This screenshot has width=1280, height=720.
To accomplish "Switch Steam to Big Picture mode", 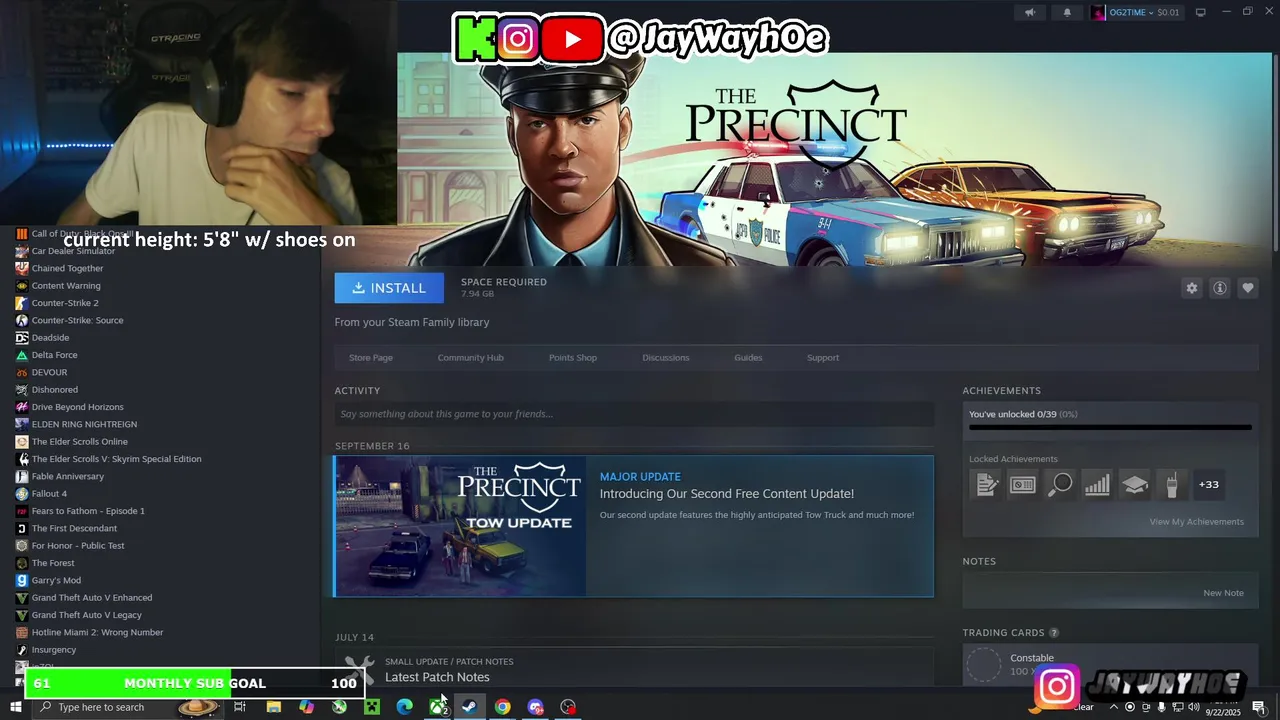I will tap(1201, 12).
